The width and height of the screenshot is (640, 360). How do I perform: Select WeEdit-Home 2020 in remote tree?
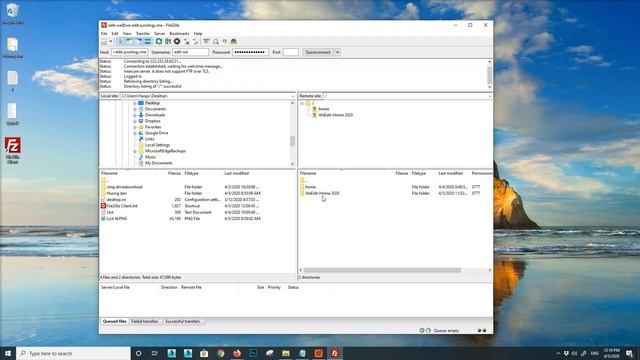point(336,115)
